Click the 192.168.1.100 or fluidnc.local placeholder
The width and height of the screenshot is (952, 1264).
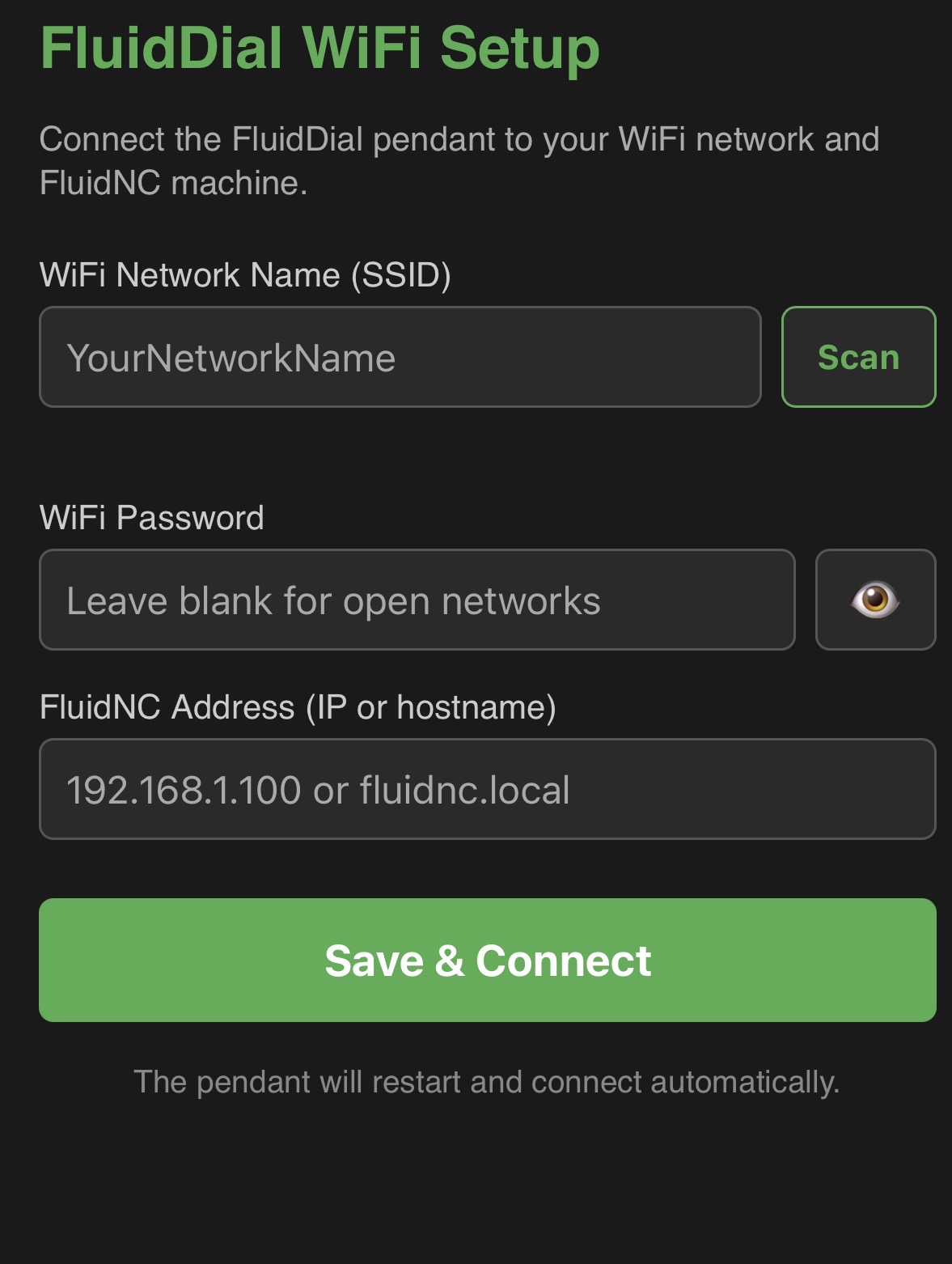coord(318,790)
